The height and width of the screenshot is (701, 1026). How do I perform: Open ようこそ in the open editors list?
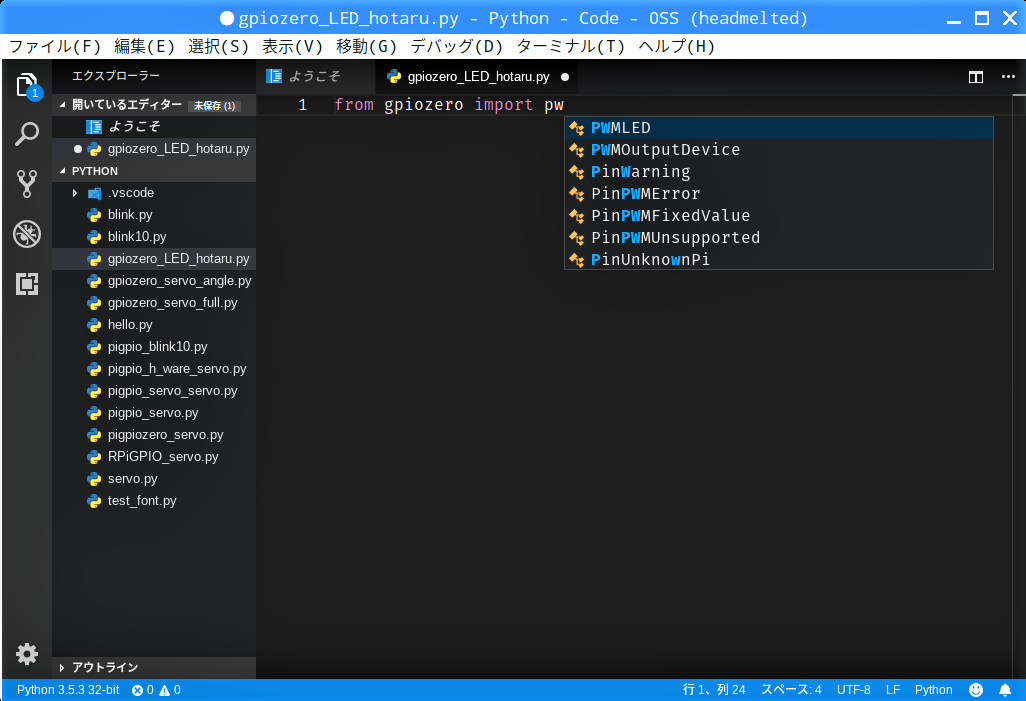(x=154, y=127)
